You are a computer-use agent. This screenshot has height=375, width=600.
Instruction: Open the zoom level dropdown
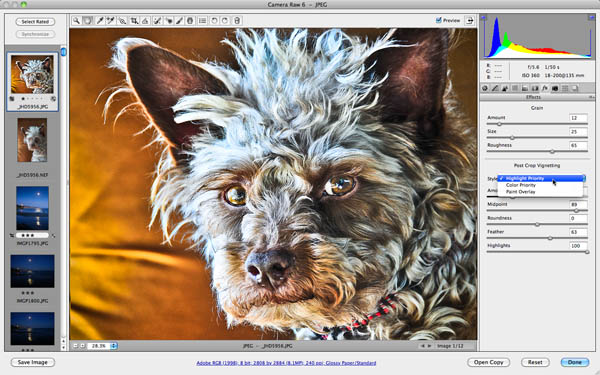(114, 346)
